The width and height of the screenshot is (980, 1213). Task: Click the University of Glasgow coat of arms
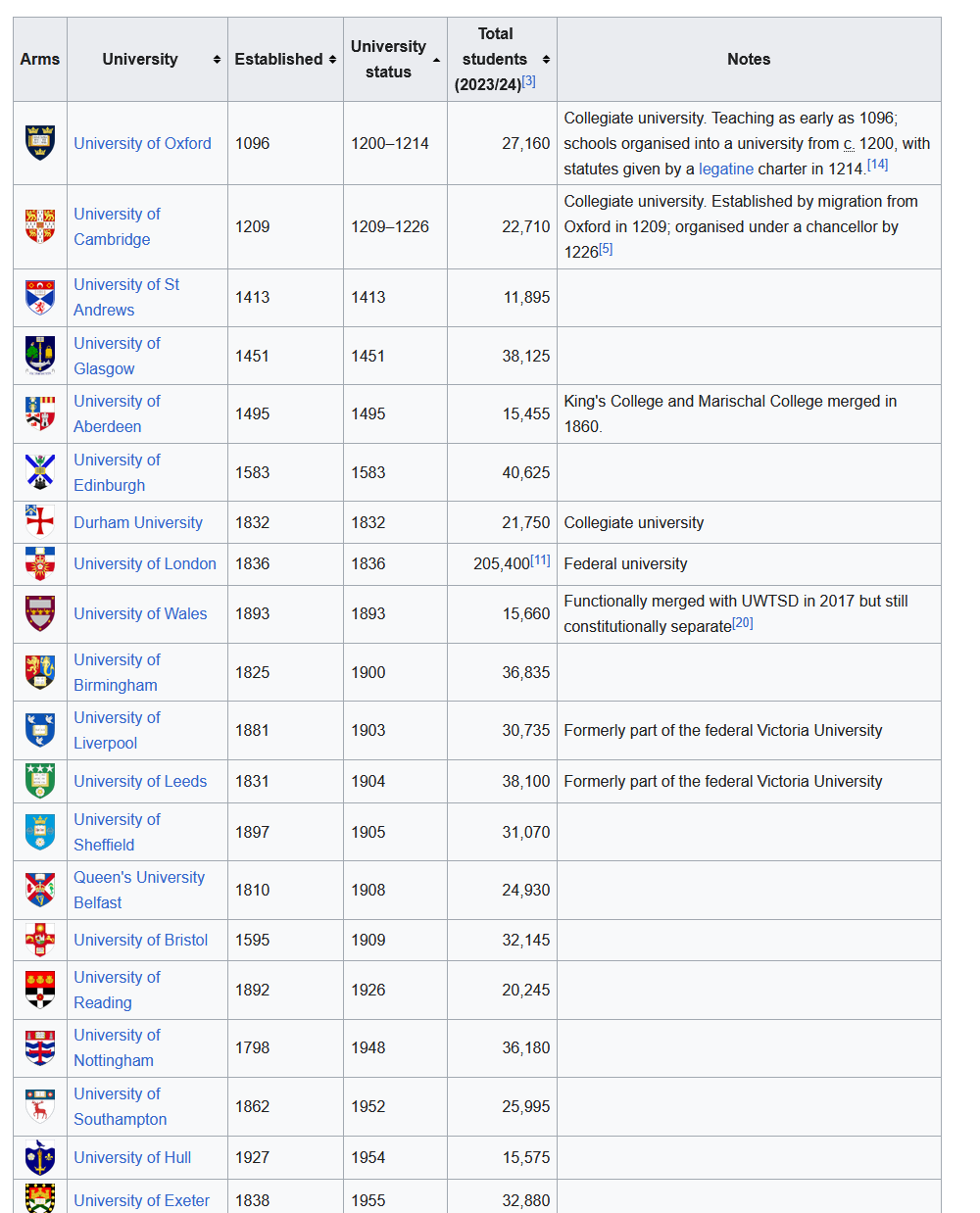pyautogui.click(x=40, y=356)
